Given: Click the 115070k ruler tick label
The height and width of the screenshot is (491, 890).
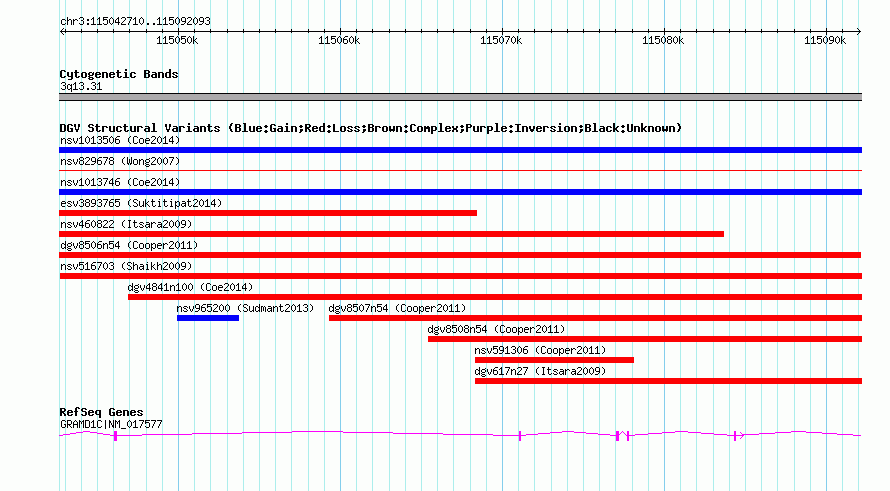Looking at the screenshot, I should click(x=501, y=40).
